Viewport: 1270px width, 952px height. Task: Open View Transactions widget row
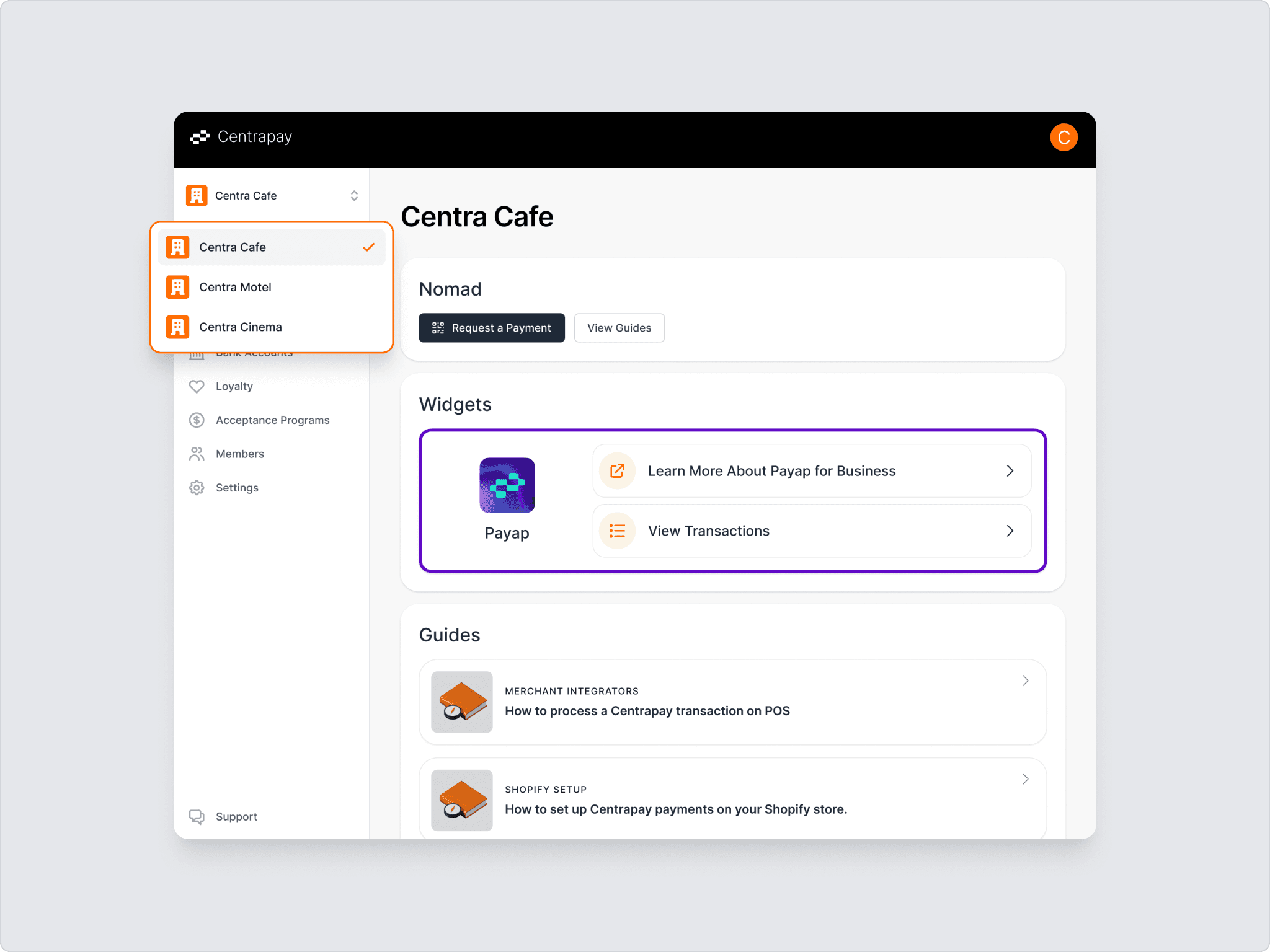click(812, 531)
